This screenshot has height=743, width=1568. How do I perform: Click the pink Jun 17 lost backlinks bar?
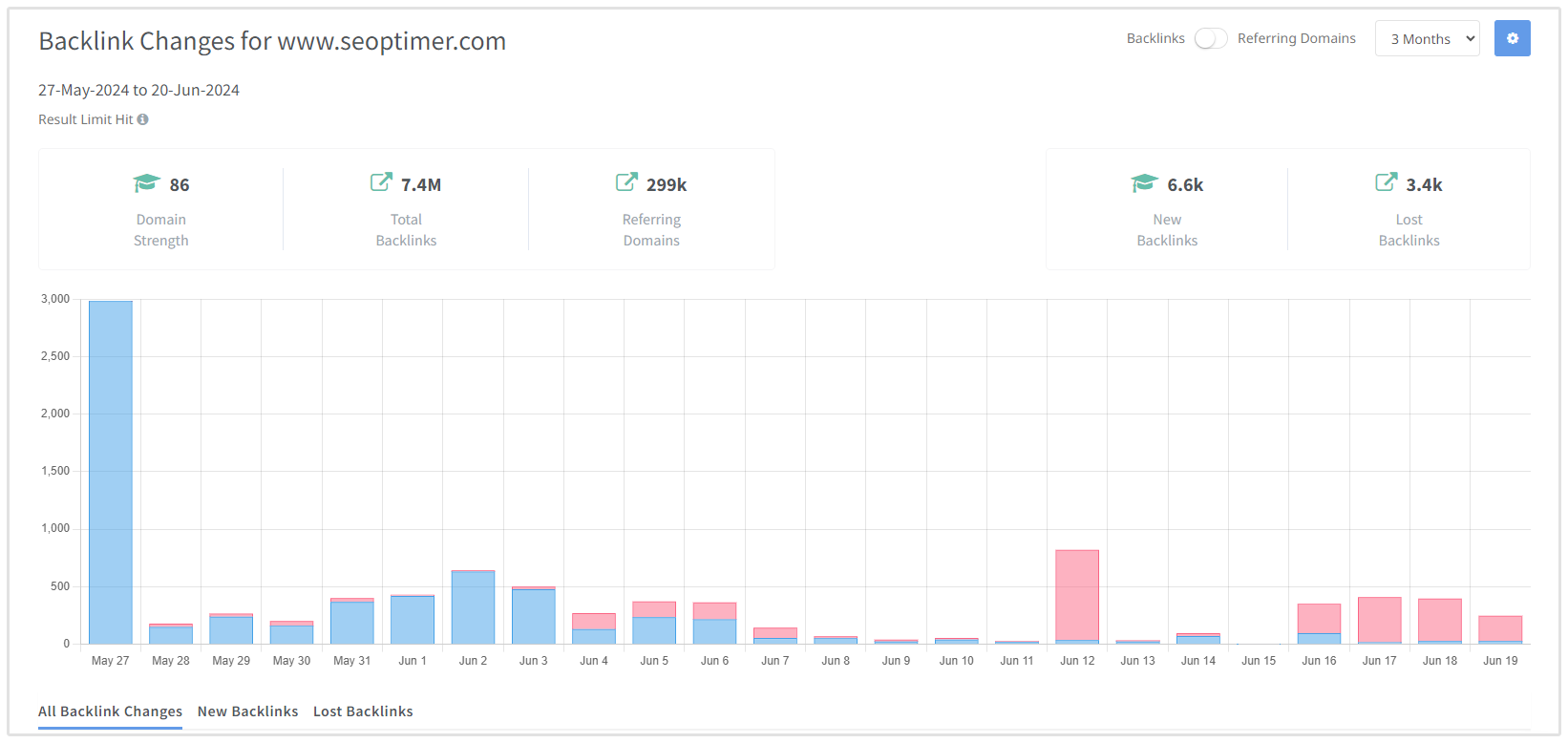(x=1379, y=620)
